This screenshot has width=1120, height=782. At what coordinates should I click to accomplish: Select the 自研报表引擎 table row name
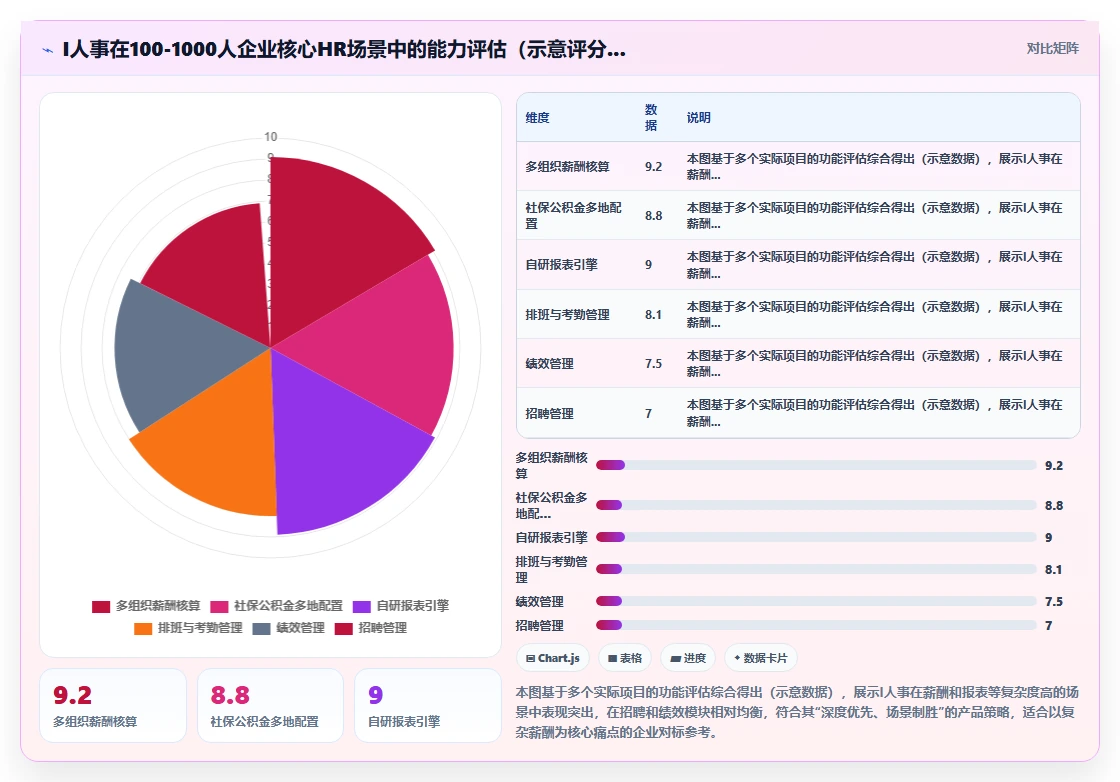561,264
